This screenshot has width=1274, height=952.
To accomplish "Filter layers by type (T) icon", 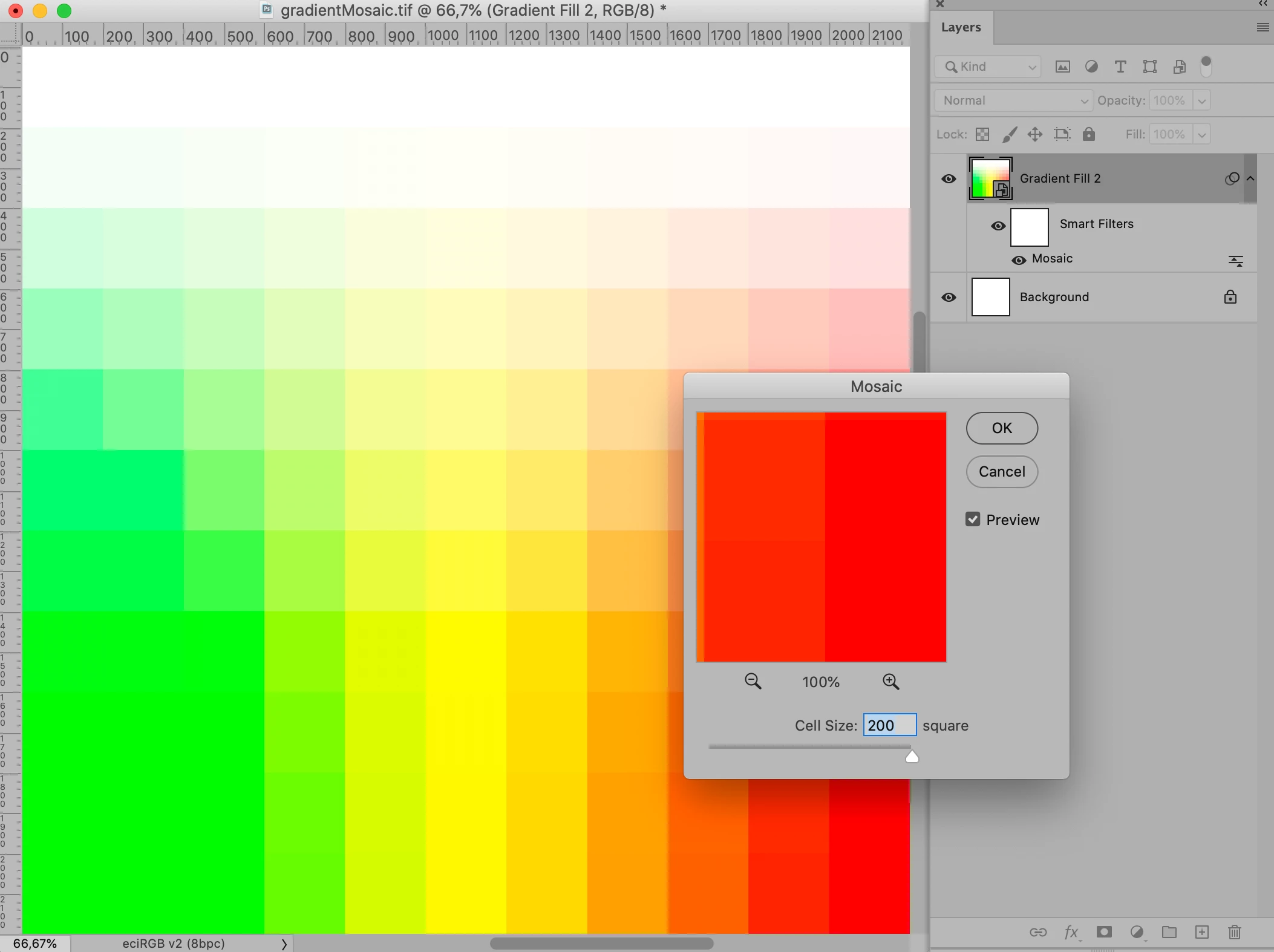I will coord(1120,67).
